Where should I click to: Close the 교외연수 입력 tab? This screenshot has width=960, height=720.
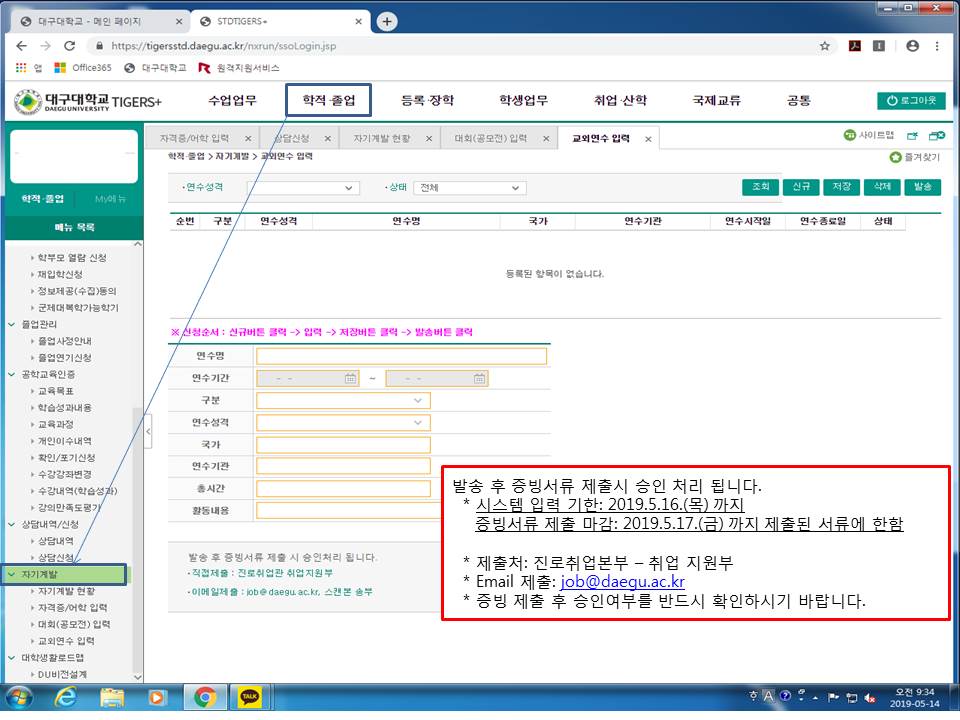[648, 139]
